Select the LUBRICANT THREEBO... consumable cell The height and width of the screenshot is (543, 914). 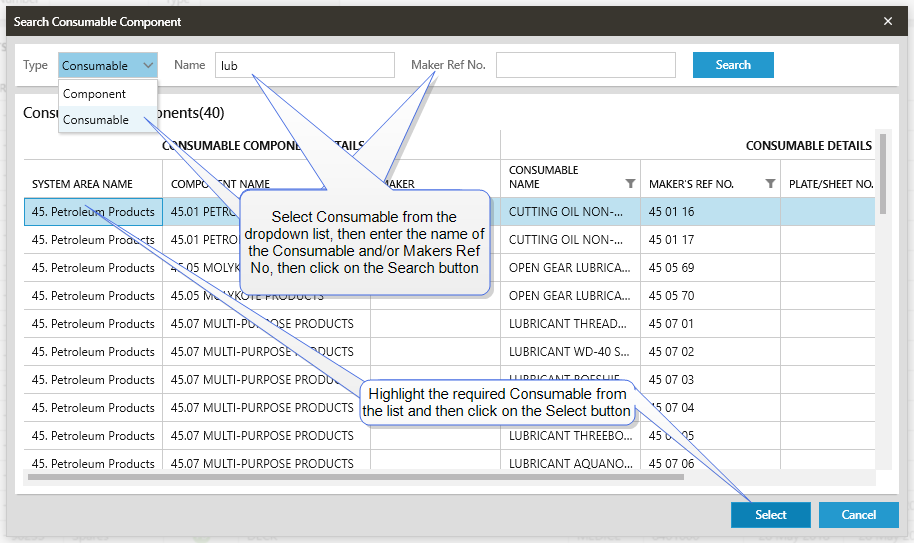[570, 435]
